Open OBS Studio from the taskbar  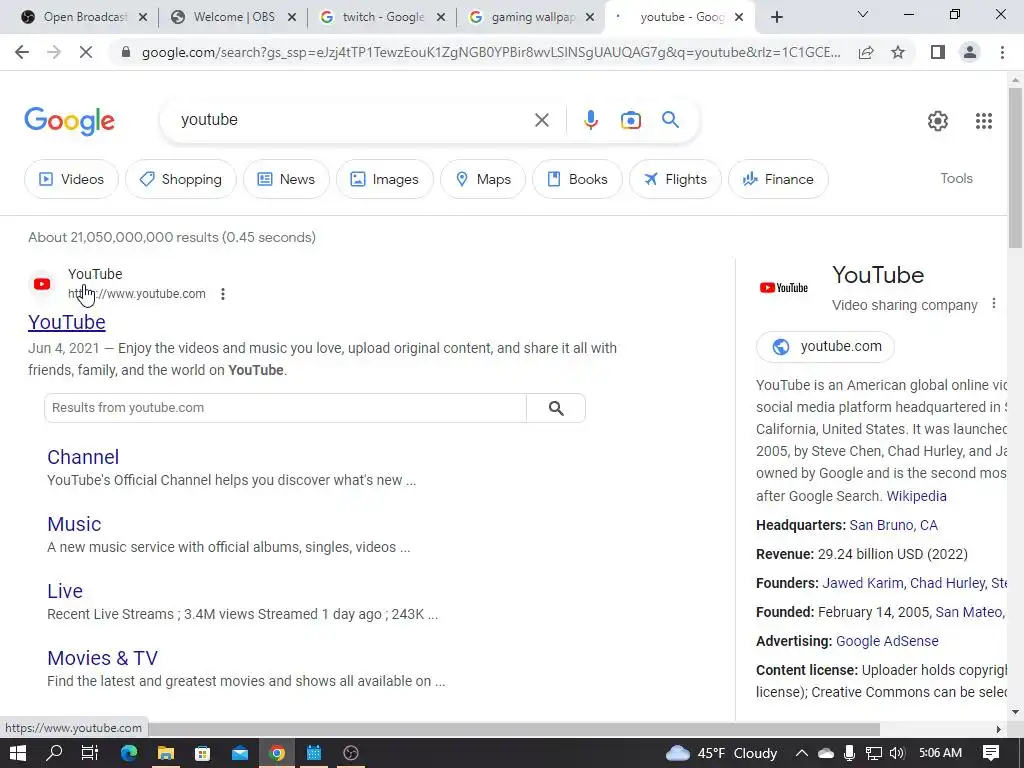pos(351,753)
